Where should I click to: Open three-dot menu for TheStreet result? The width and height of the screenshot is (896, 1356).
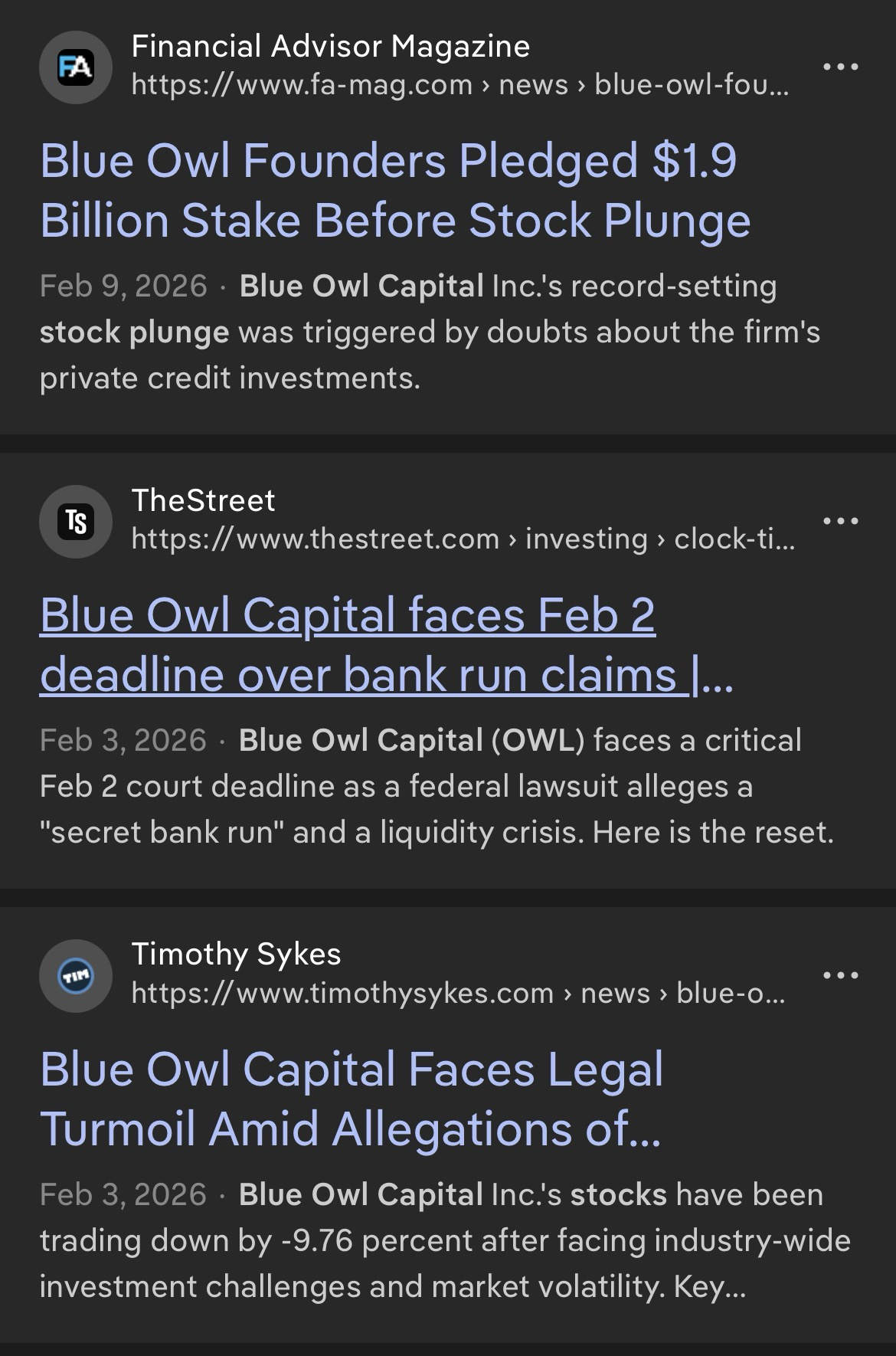[841, 522]
